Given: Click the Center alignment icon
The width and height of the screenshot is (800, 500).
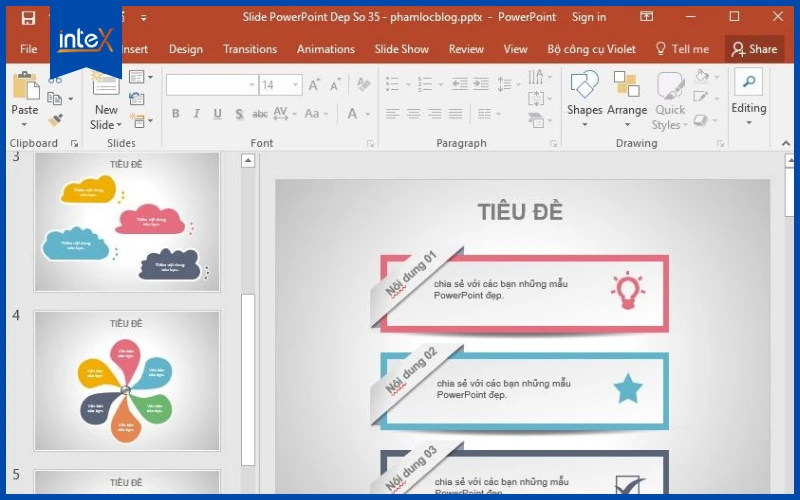Looking at the screenshot, I should [413, 113].
